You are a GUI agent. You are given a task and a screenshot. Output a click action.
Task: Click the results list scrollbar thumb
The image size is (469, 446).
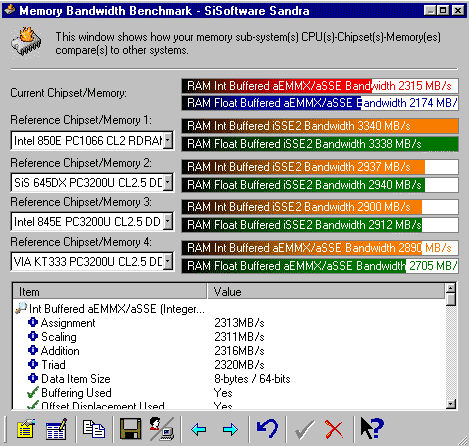point(451,299)
